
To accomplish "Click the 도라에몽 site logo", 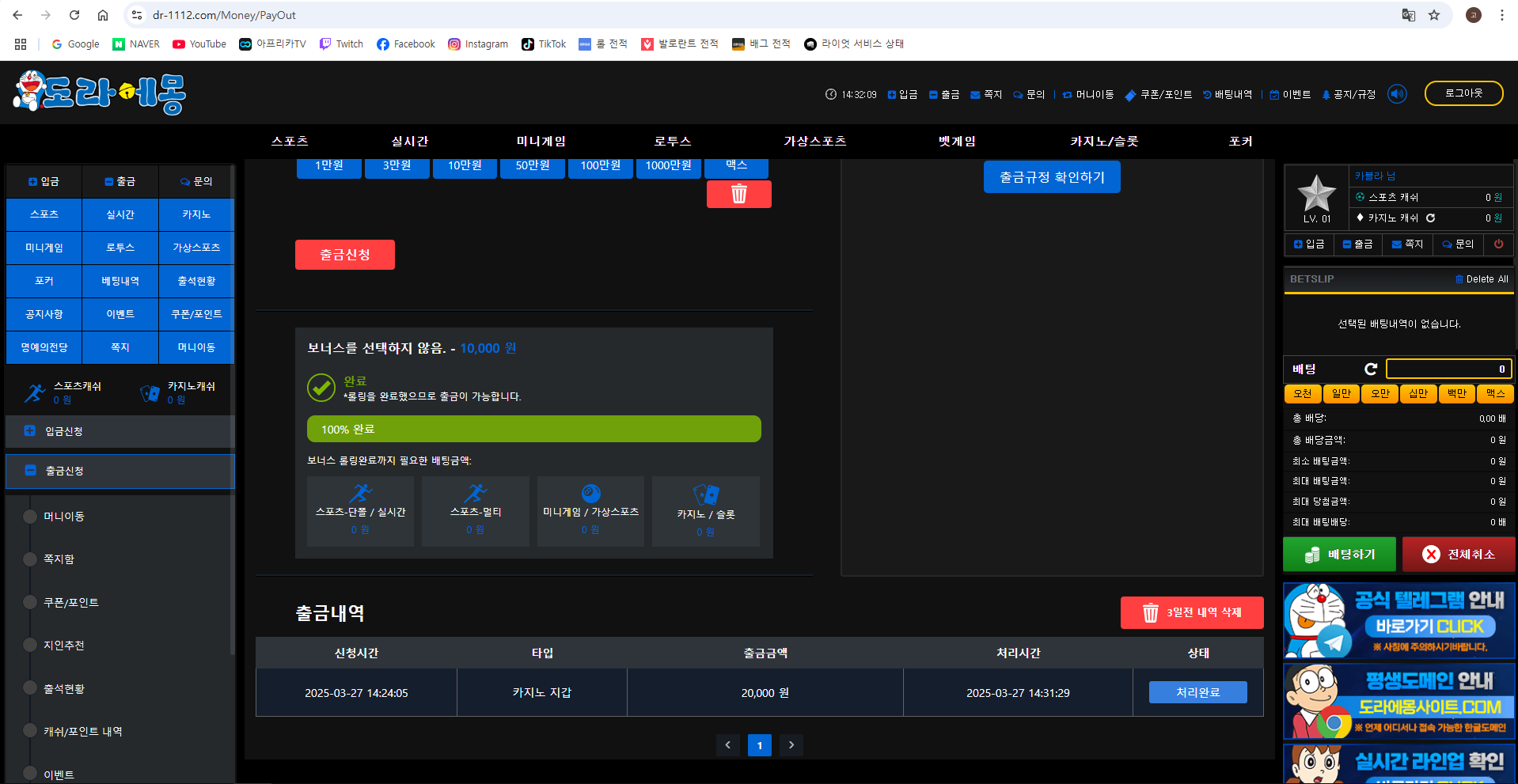I will tap(100, 93).
